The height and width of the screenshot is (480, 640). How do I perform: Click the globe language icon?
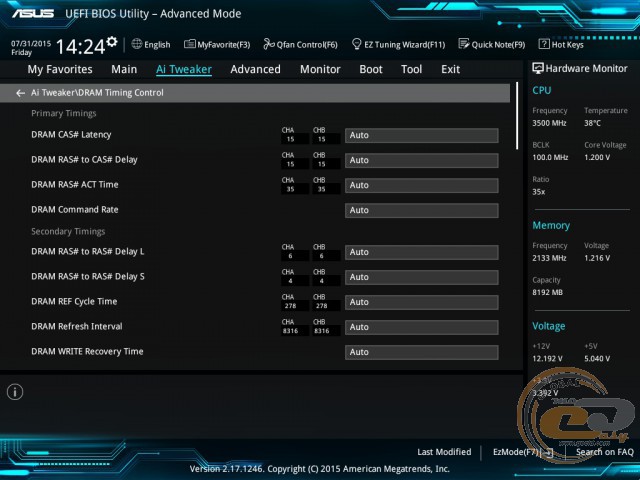click(x=137, y=44)
